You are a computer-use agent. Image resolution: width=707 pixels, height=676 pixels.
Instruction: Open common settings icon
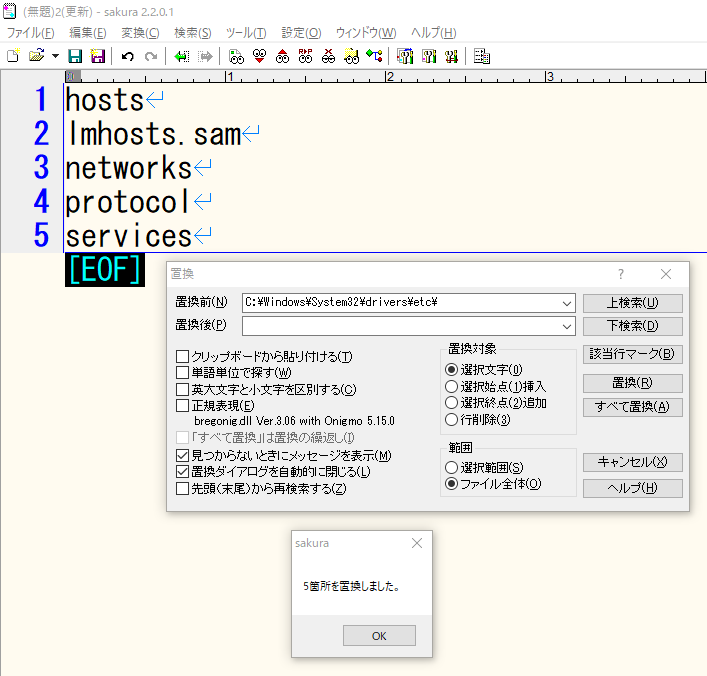point(451,56)
